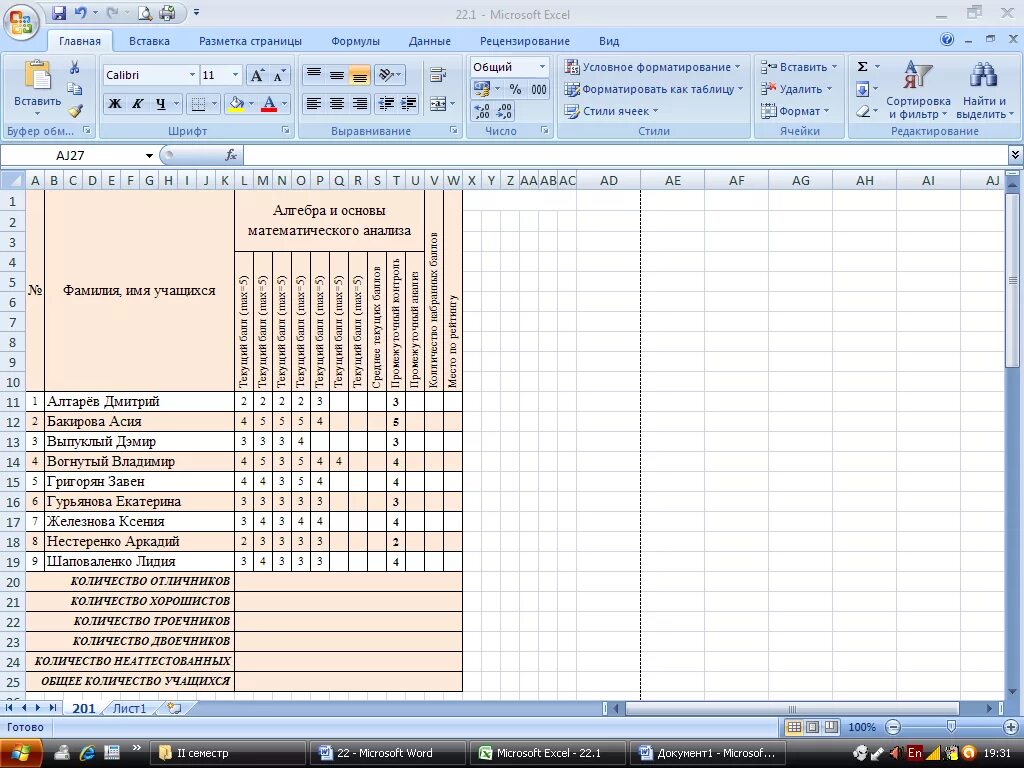Toggle bottom vertical alignment
Screen dimensions: 1024x768
tap(359, 74)
